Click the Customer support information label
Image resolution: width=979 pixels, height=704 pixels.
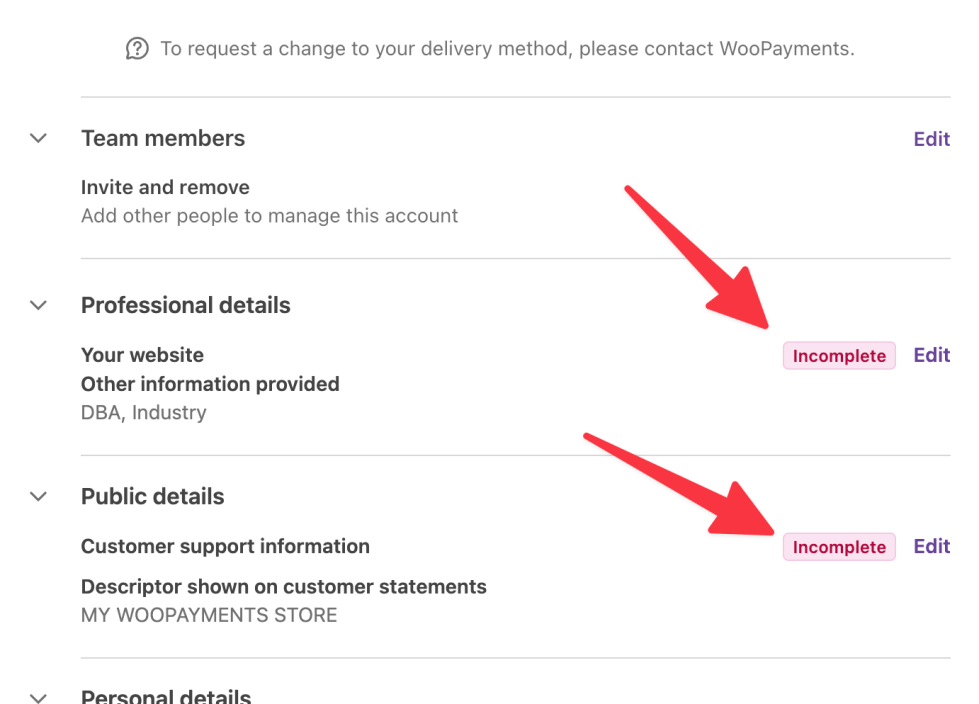[225, 546]
